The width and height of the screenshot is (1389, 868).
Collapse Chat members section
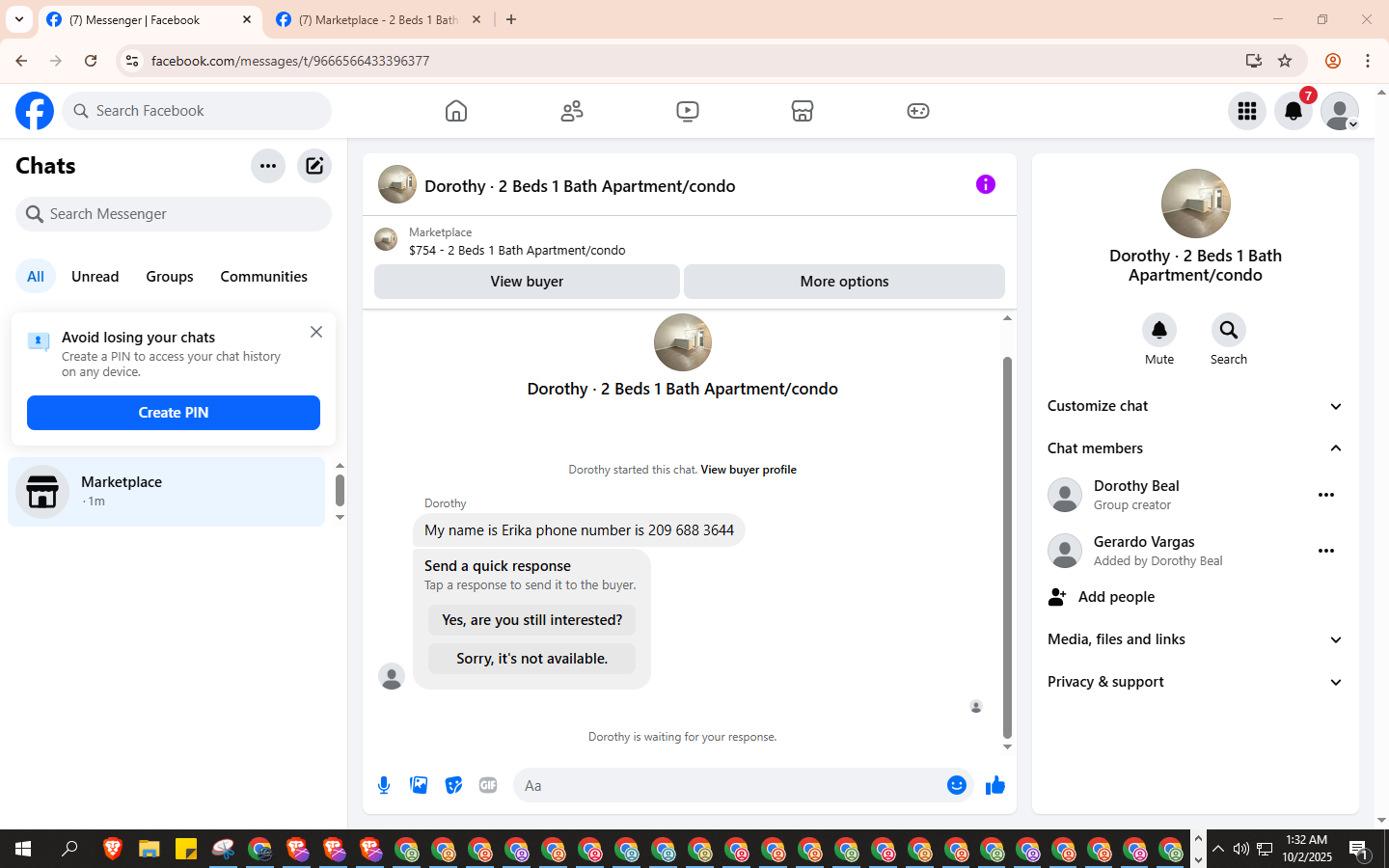click(x=1195, y=448)
